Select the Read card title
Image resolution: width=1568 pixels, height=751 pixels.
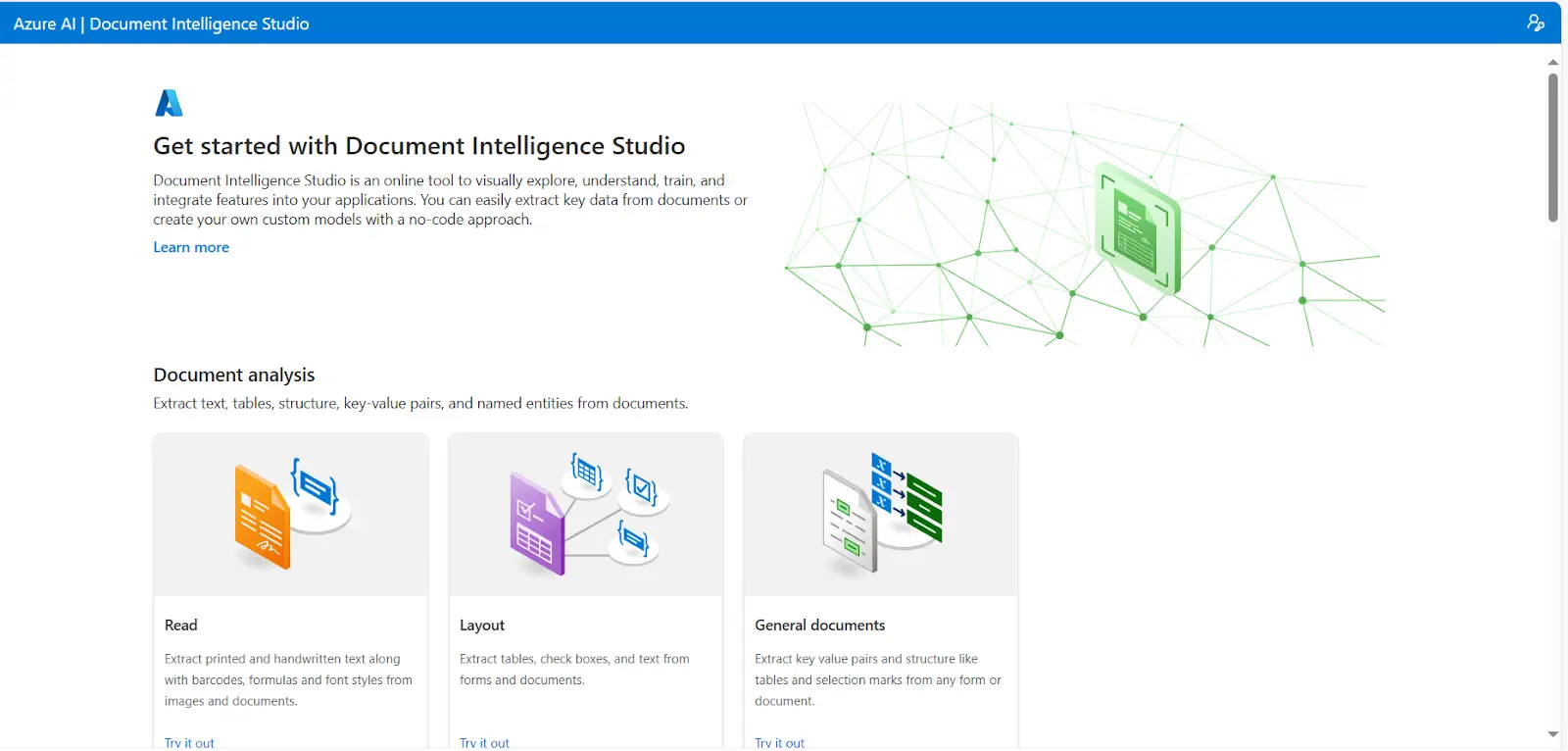click(181, 626)
